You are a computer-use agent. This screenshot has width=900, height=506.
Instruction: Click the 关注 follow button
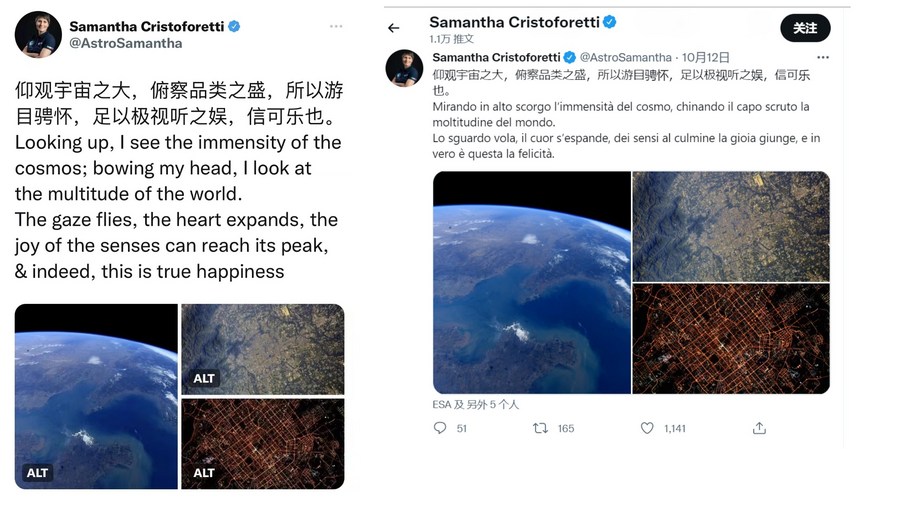pyautogui.click(x=805, y=28)
